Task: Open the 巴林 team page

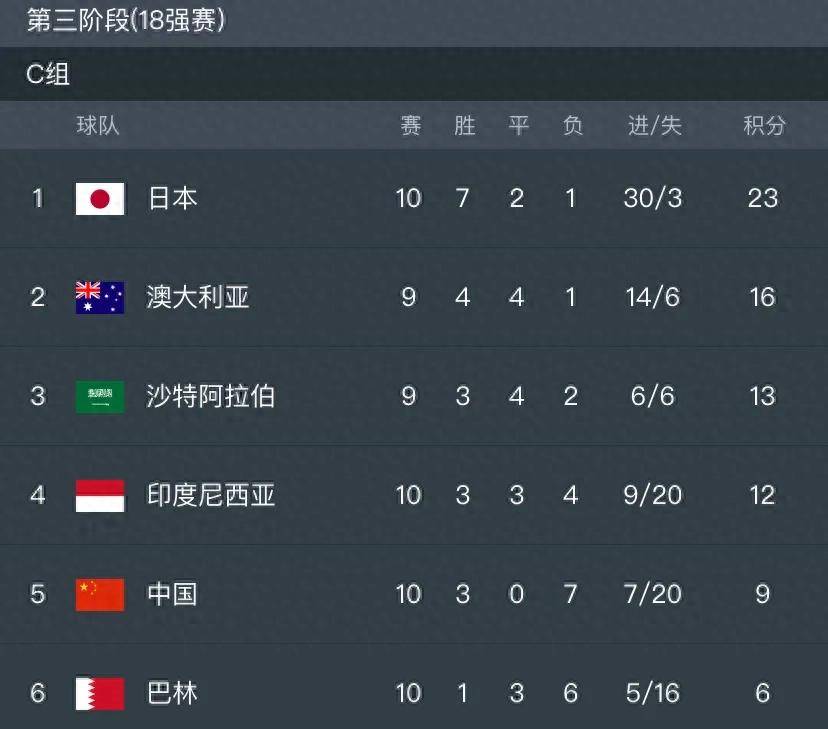Action: click(x=172, y=693)
